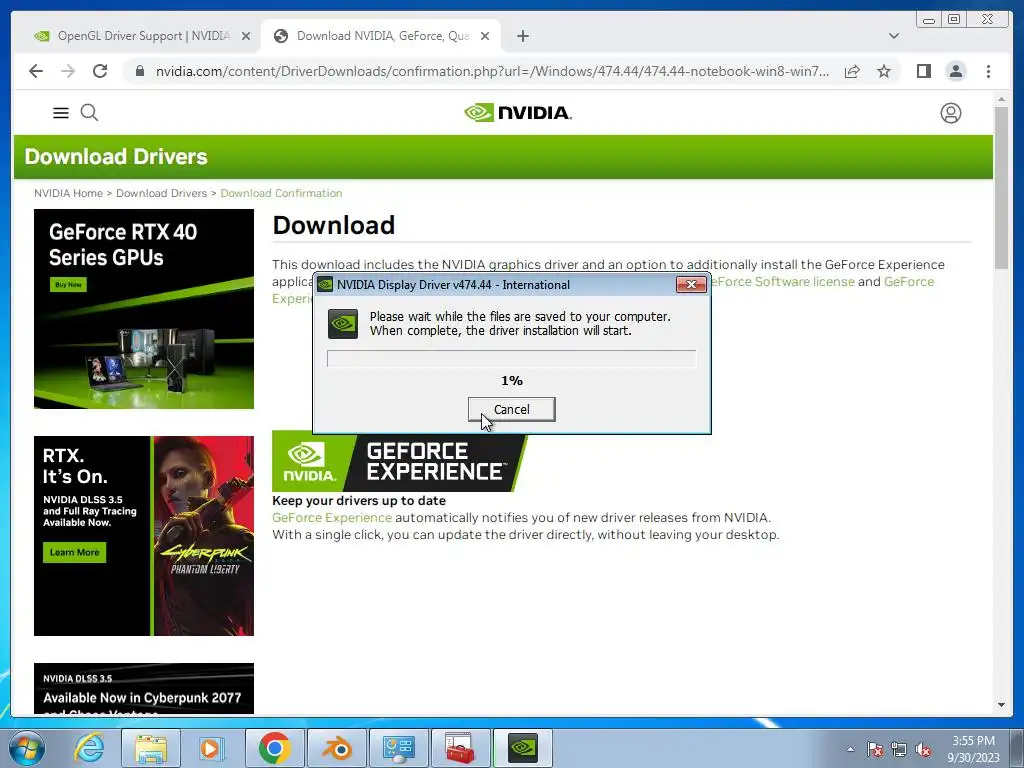Click page scrollbar up arrow
The width and height of the screenshot is (1024, 768).
[x=1002, y=99]
